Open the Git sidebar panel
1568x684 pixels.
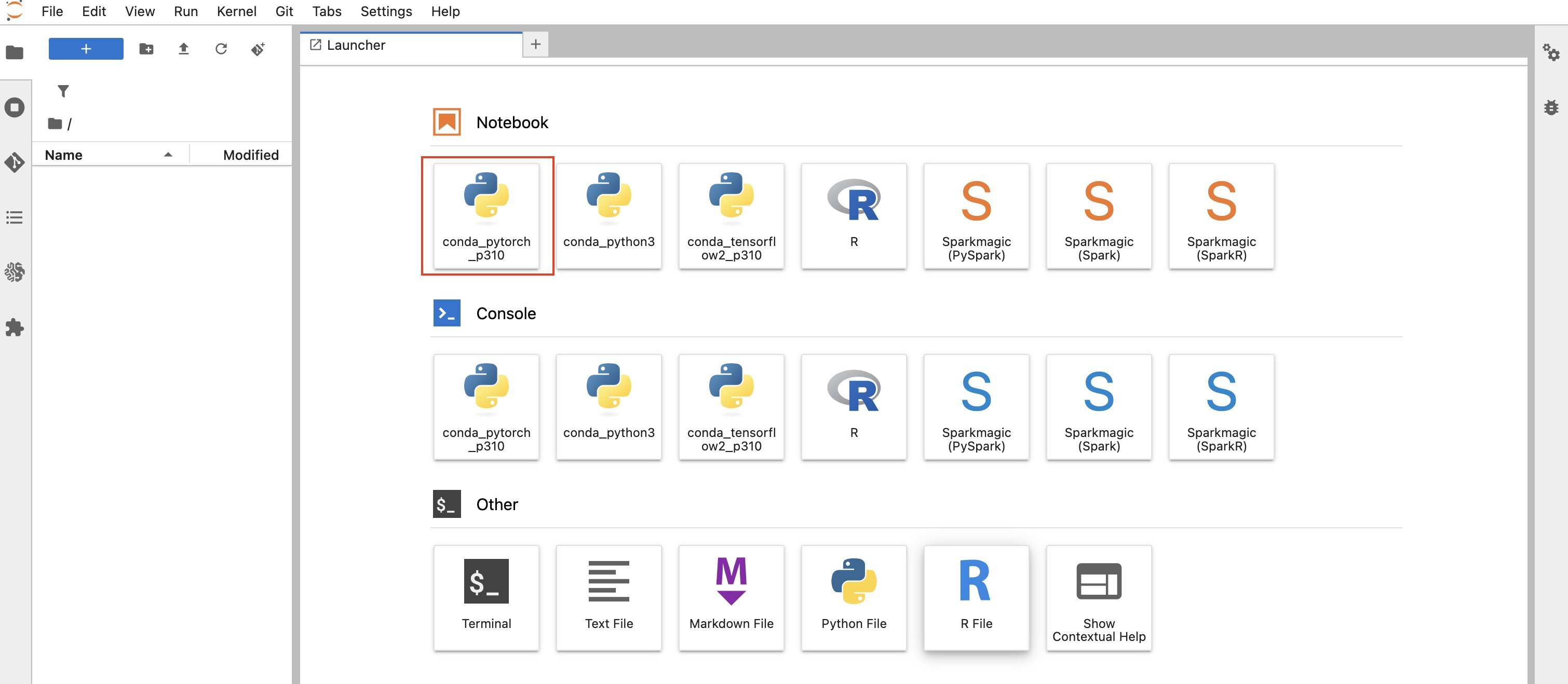(x=15, y=162)
